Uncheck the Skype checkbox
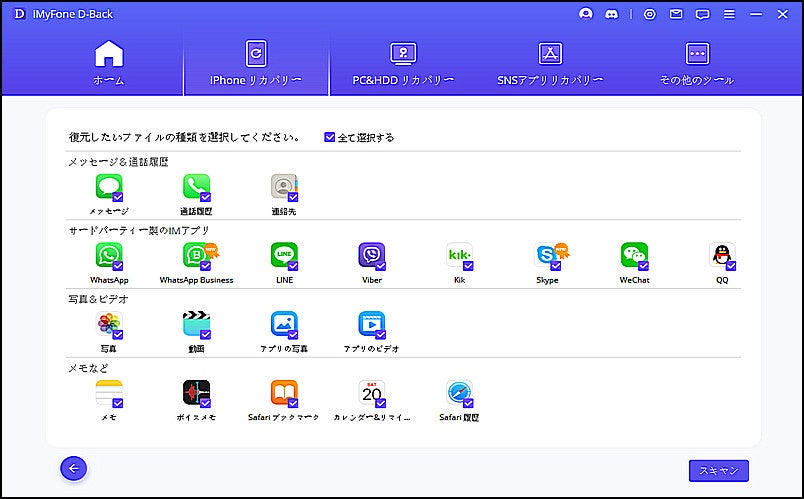 coord(555,266)
